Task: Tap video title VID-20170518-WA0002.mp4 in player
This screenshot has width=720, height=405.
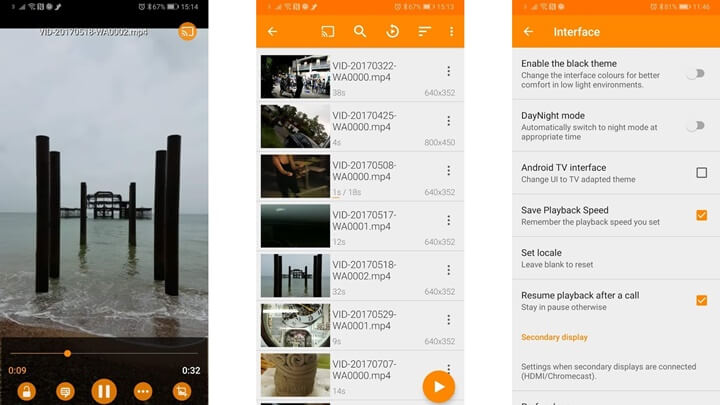Action: coord(94,32)
